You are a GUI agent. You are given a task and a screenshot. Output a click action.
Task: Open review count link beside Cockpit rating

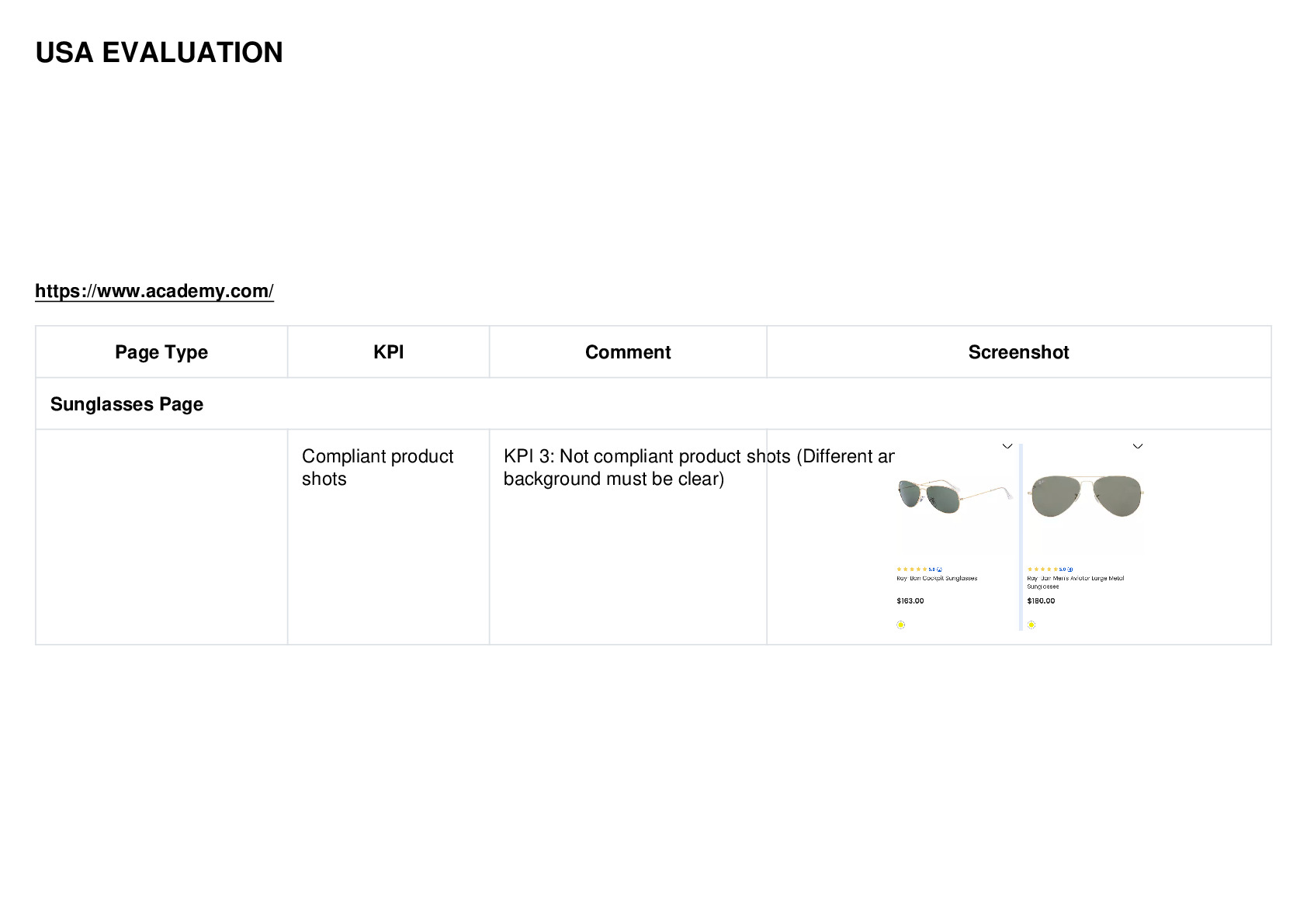[x=939, y=569]
